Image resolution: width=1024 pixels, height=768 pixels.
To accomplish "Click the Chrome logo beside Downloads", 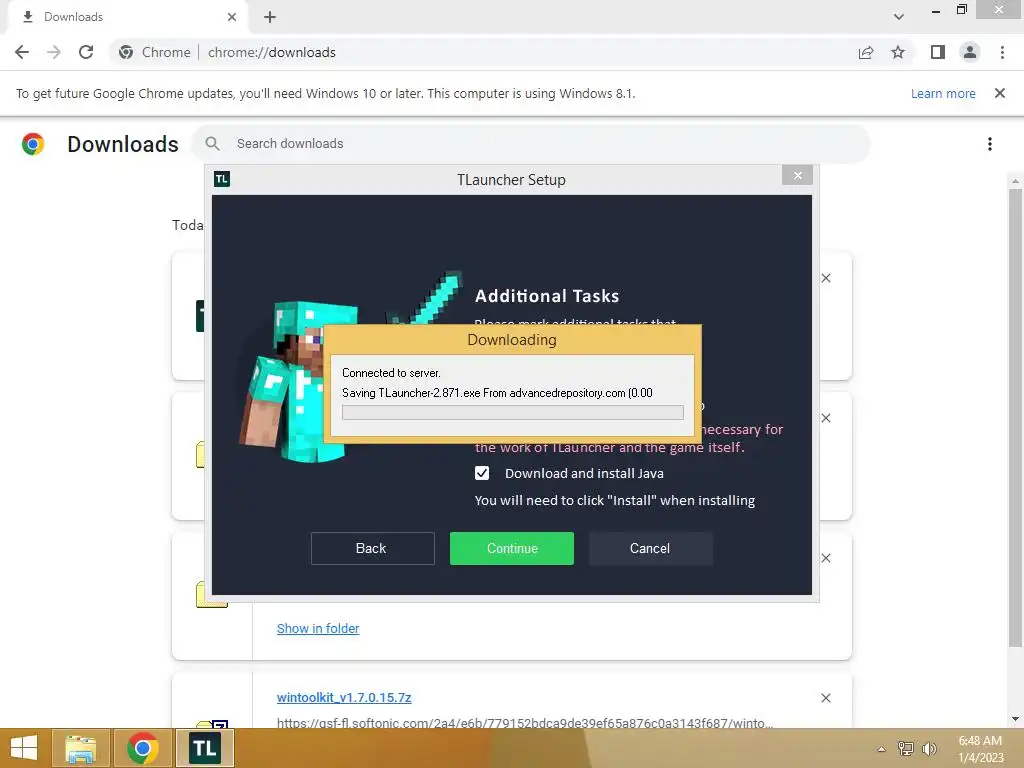I will click(33, 144).
